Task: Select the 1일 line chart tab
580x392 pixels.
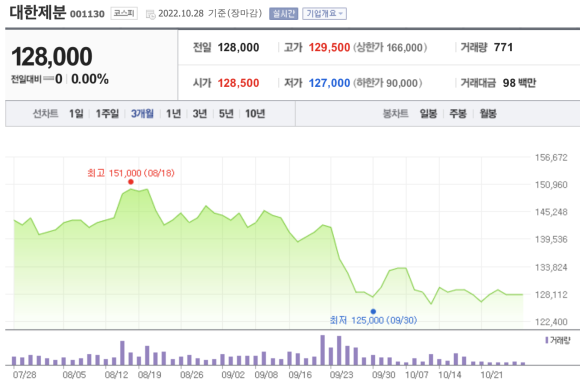Action: [76, 114]
